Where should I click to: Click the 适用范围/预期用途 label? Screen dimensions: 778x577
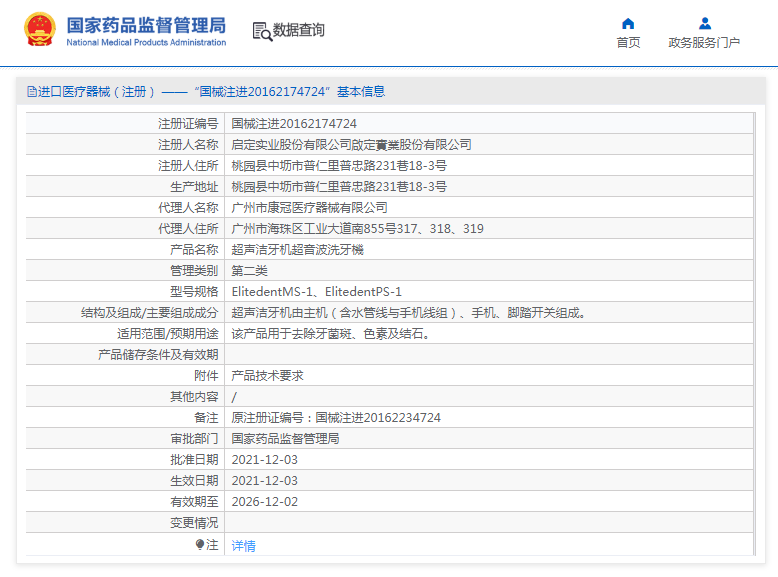pos(168,334)
